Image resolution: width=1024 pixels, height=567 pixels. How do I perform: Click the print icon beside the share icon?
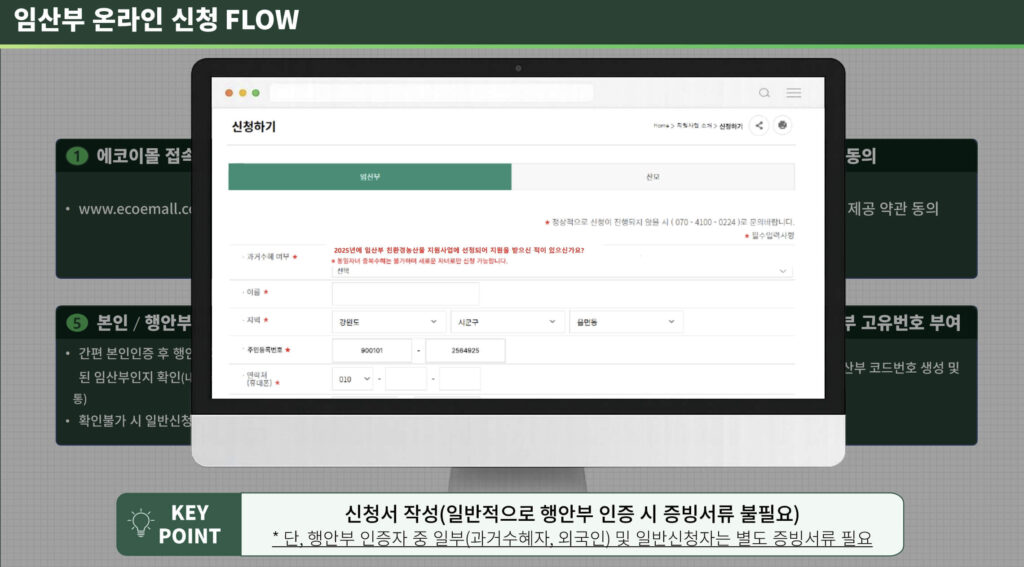pyautogui.click(x=782, y=125)
